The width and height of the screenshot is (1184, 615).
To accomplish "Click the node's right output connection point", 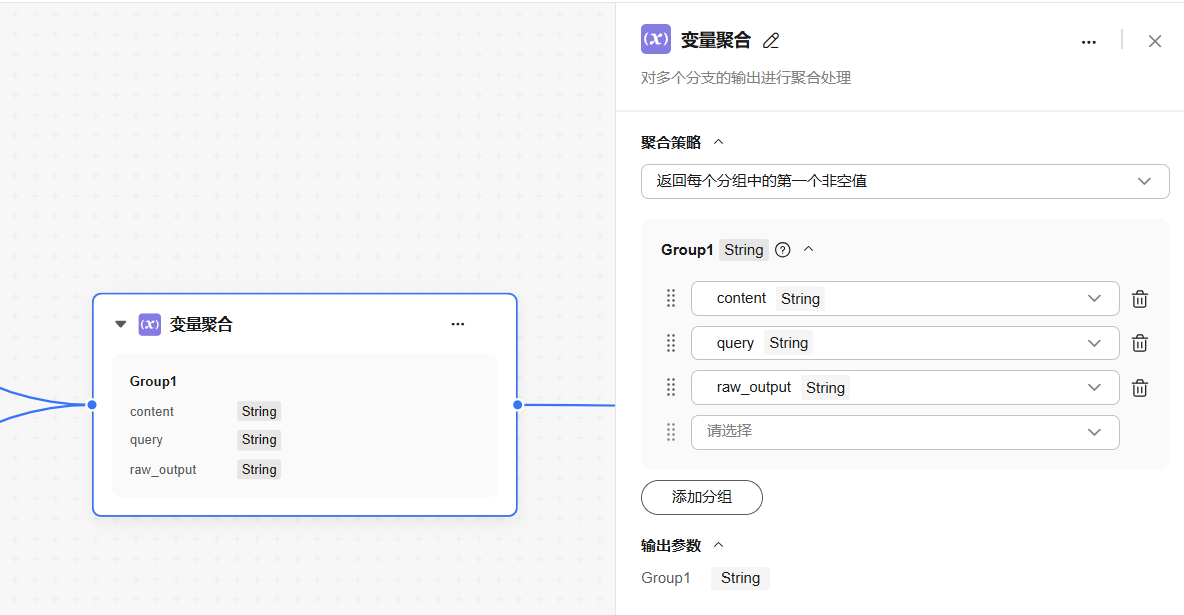I will click(518, 405).
